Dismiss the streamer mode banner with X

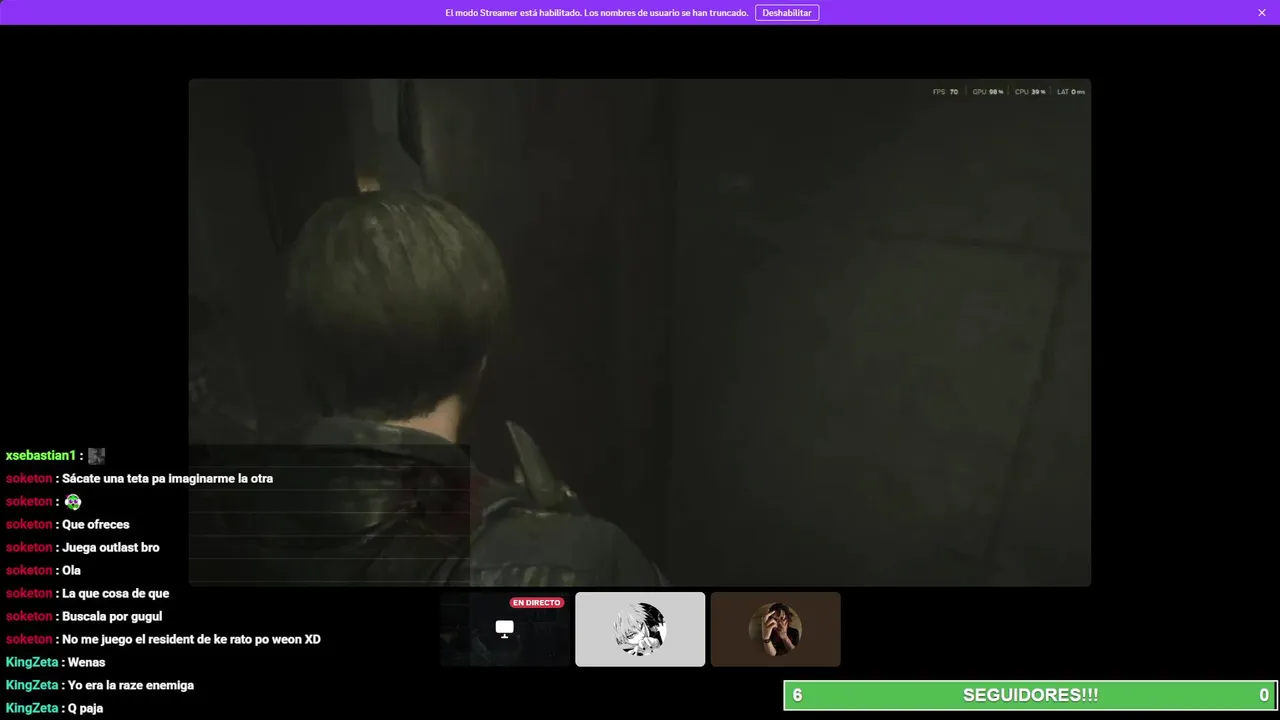point(1262,13)
